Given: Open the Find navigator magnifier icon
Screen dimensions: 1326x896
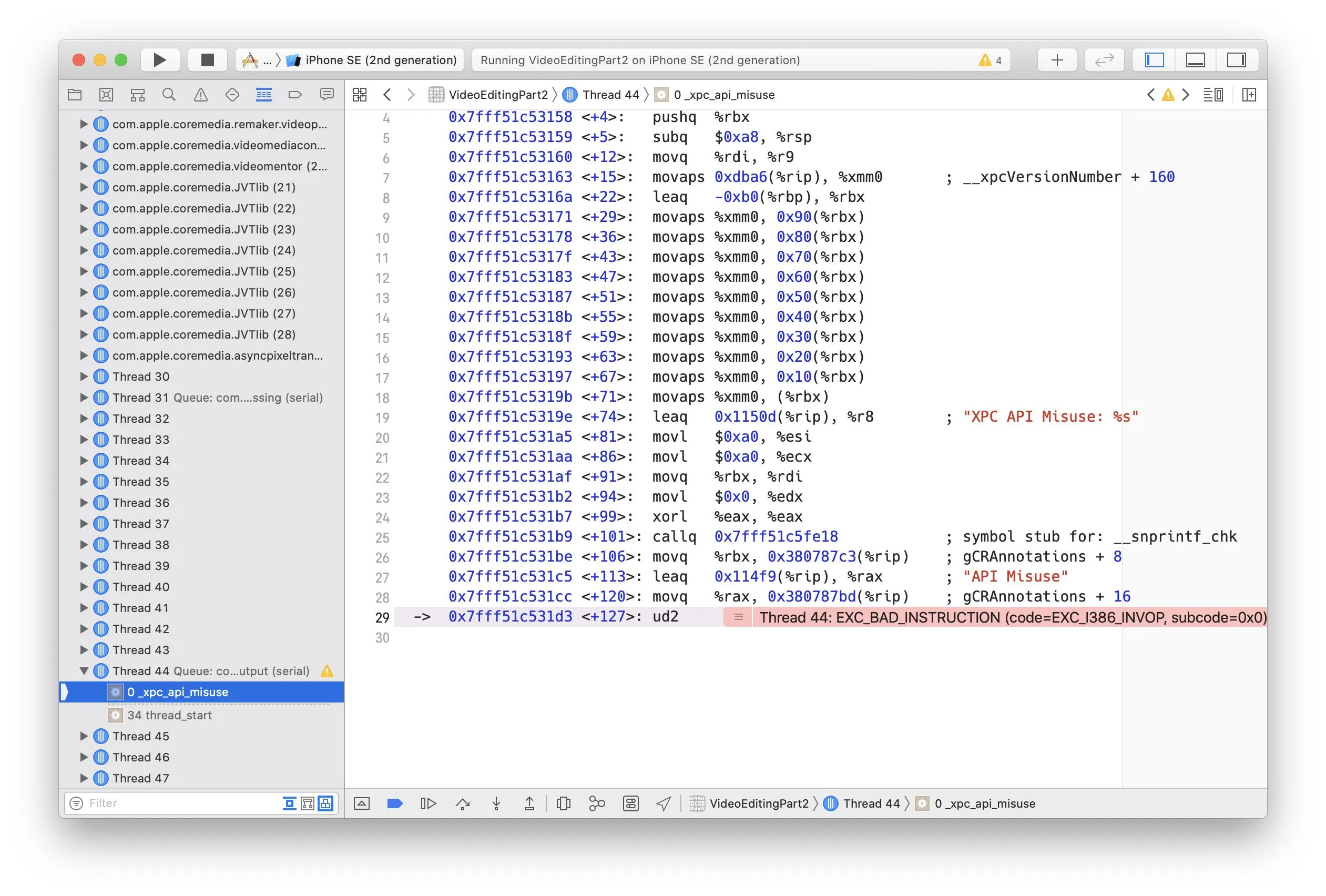Looking at the screenshot, I should click(169, 95).
